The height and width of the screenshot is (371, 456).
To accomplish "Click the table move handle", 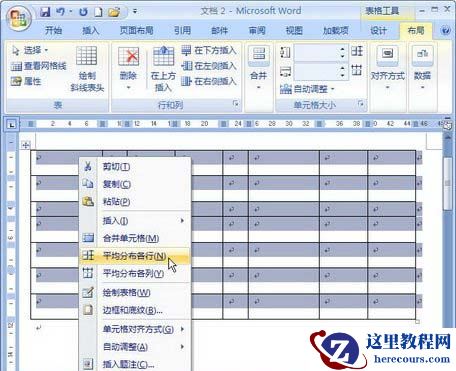I will point(26,145).
